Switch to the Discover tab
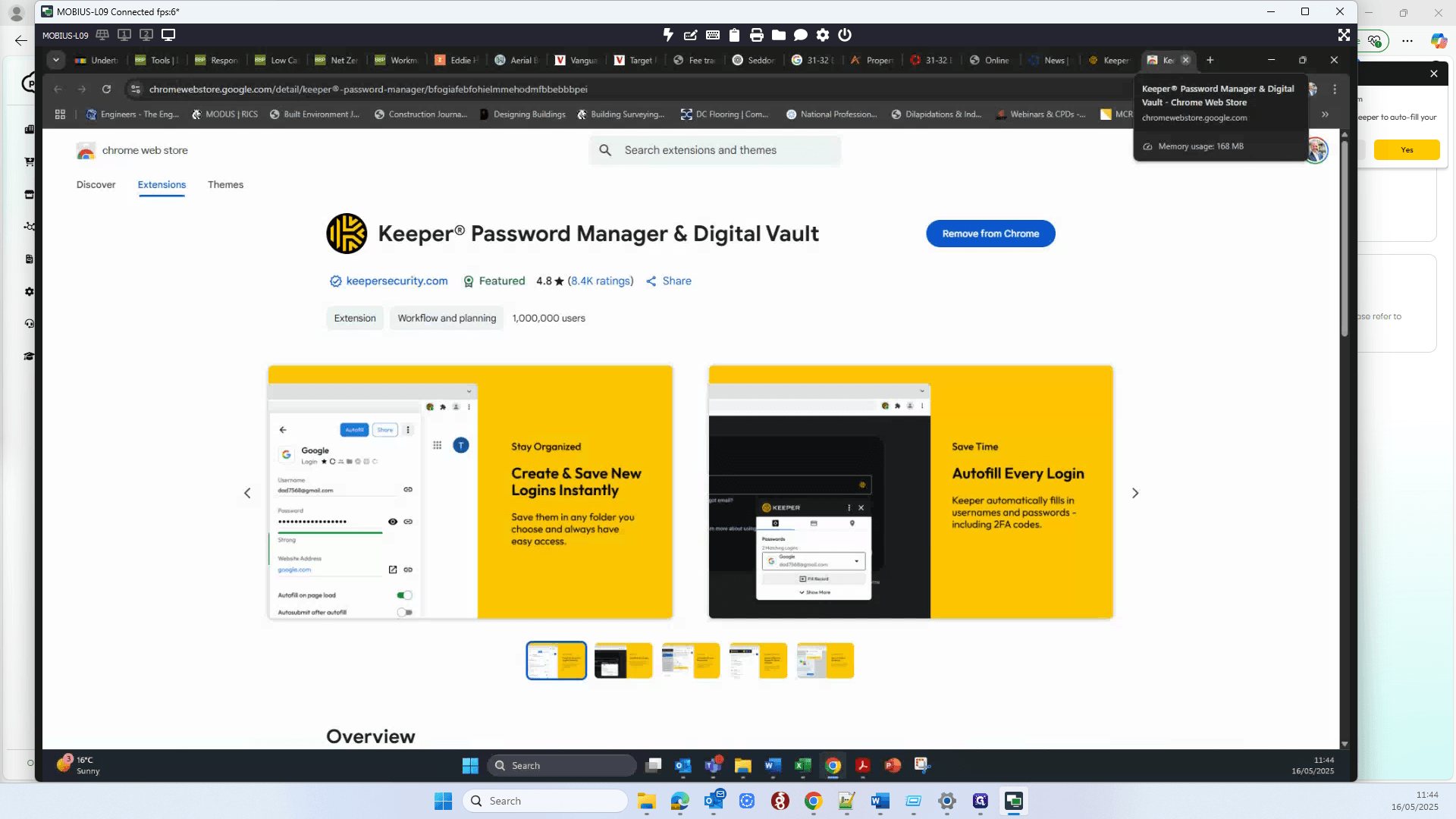 96,185
